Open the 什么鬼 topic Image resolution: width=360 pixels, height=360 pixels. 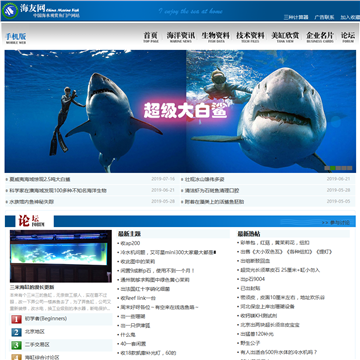click(x=128, y=335)
